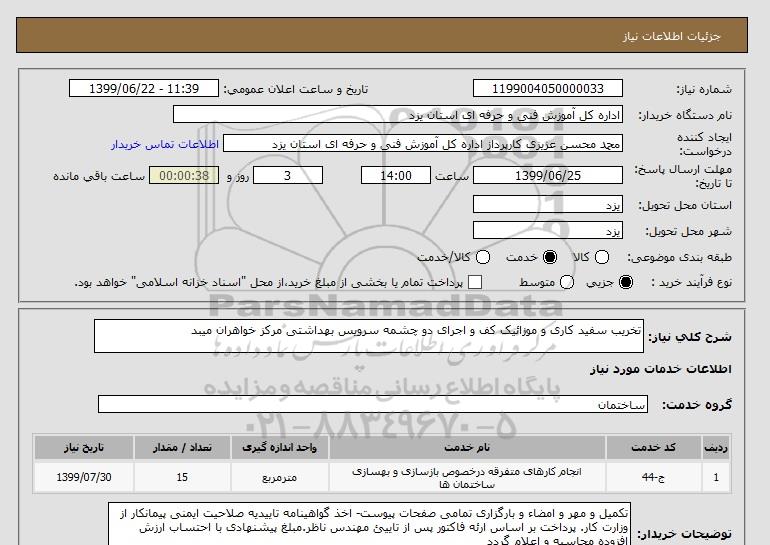This screenshot has width=770, height=545.
Task: Click the row number cell 1
Action: click(x=716, y=477)
